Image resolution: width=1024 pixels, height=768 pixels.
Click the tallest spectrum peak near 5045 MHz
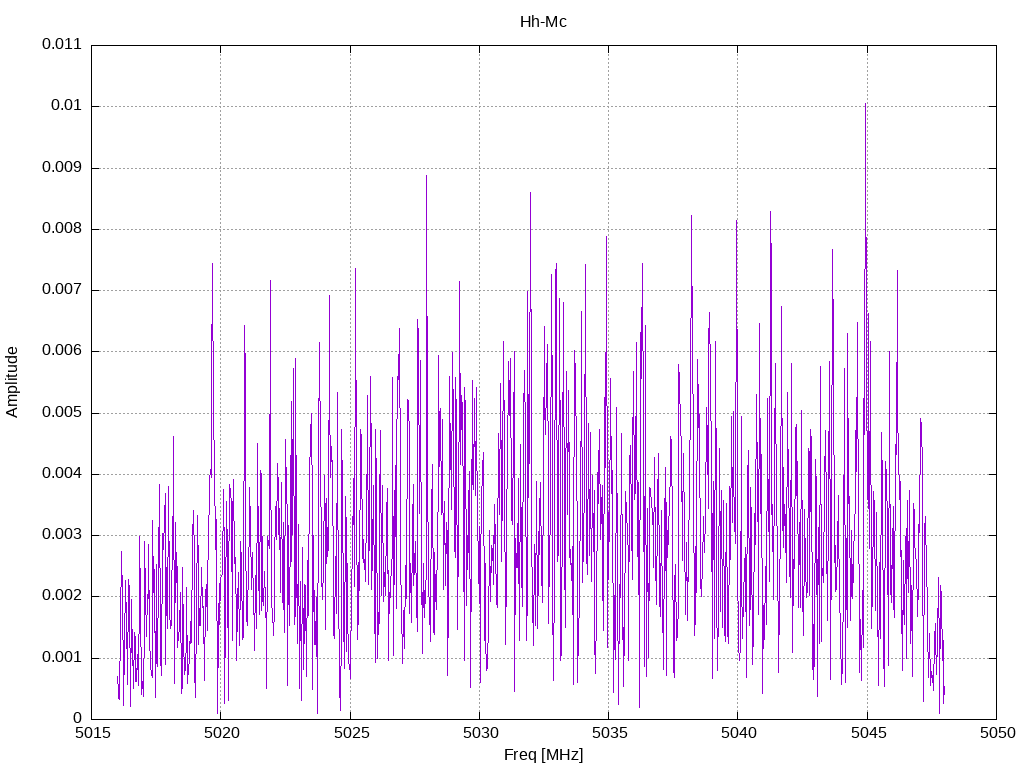[x=865, y=104]
